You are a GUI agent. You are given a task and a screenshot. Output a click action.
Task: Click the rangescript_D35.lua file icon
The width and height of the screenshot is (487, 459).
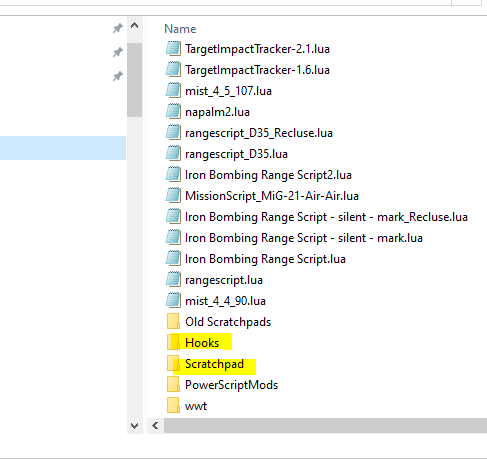[x=173, y=154]
